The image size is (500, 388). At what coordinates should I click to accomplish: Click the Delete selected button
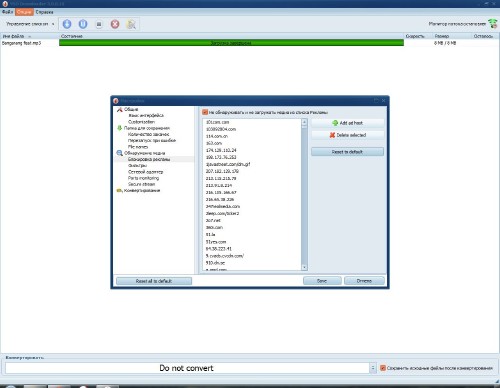[347, 135]
